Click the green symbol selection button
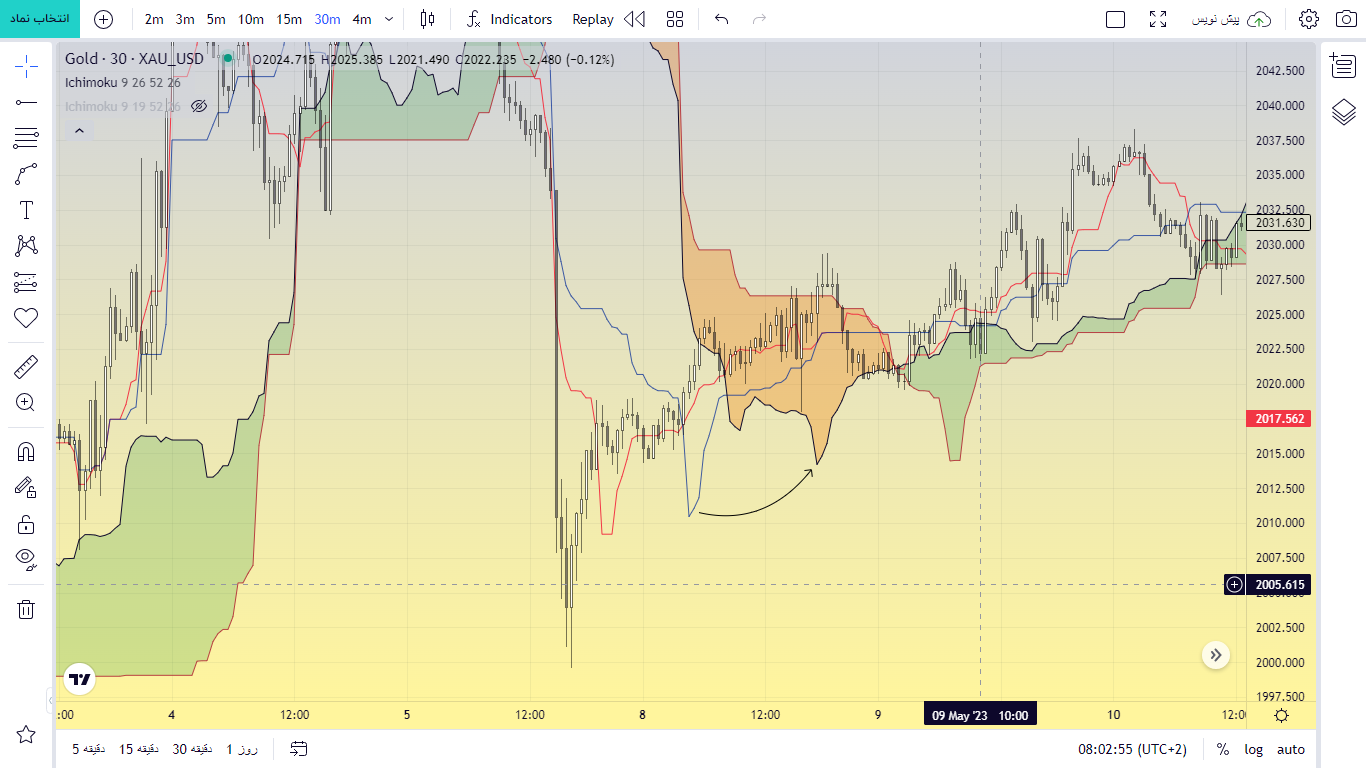Image resolution: width=1366 pixels, height=768 pixels. pos(40,19)
